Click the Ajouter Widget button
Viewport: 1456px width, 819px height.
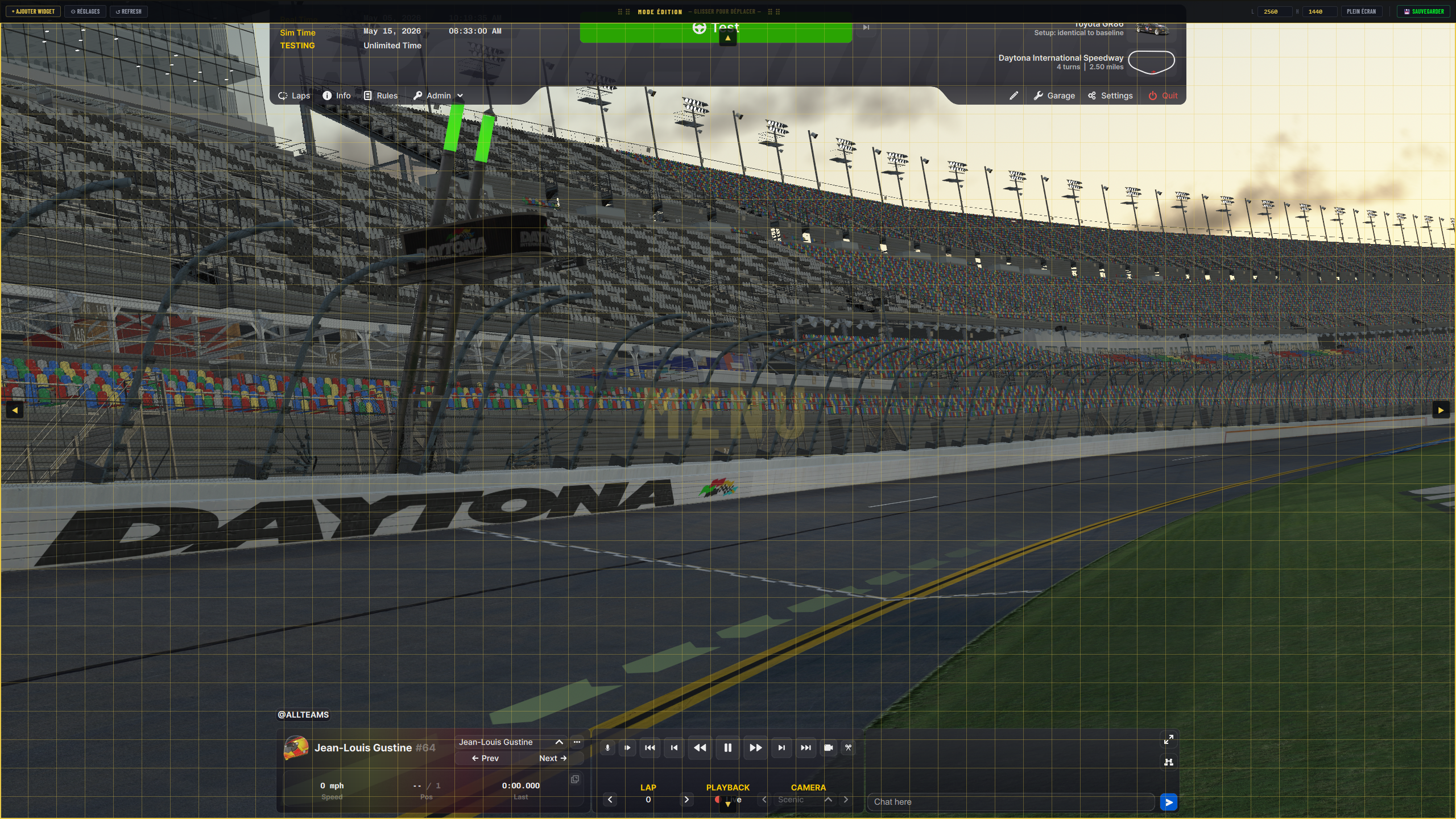(34, 11)
